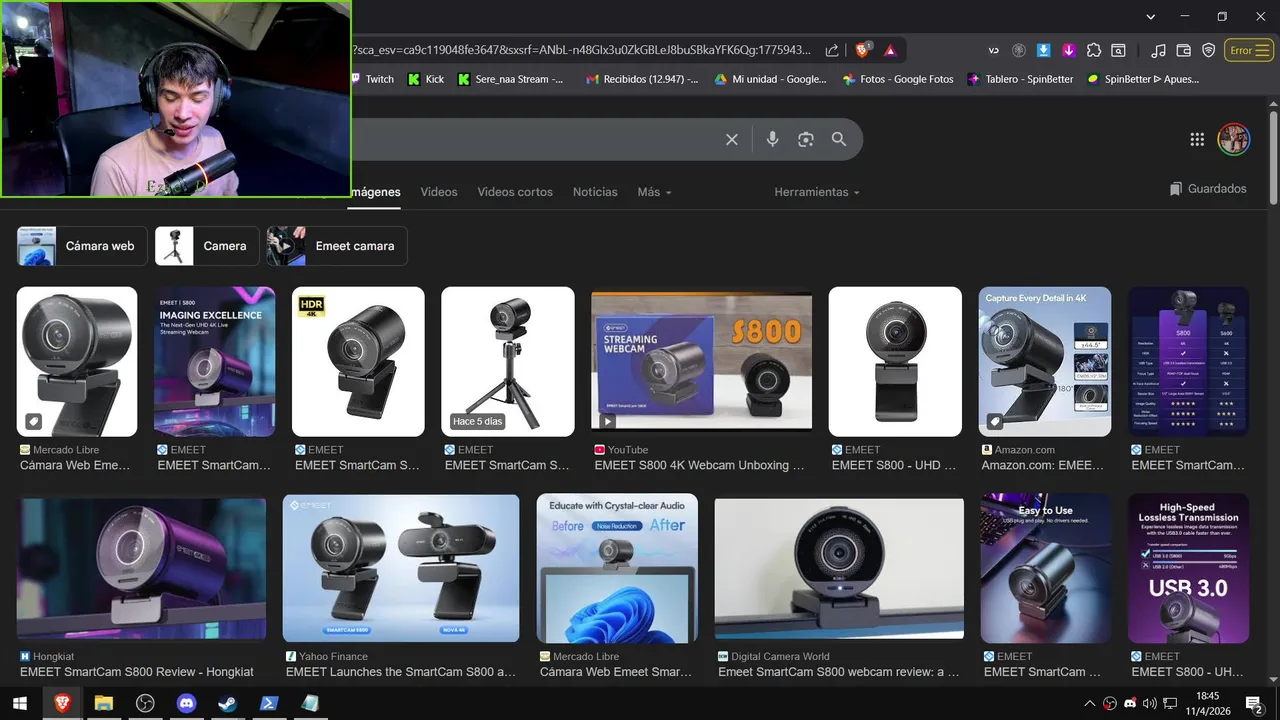Expand the Más dropdown in search tabs
This screenshot has height=720, width=1280.
(654, 192)
